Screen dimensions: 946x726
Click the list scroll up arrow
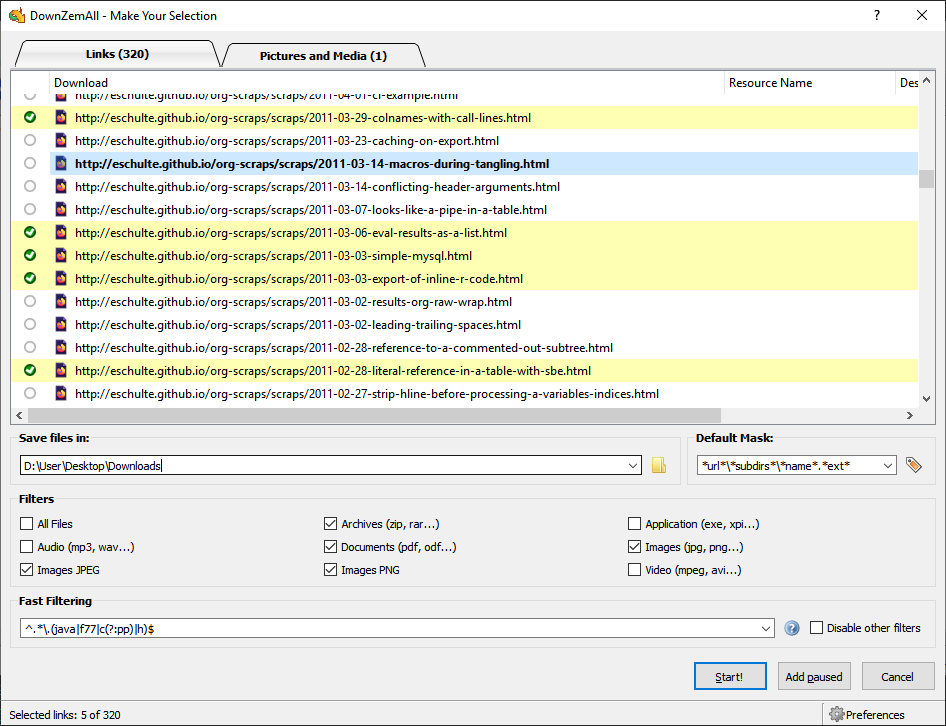point(926,80)
